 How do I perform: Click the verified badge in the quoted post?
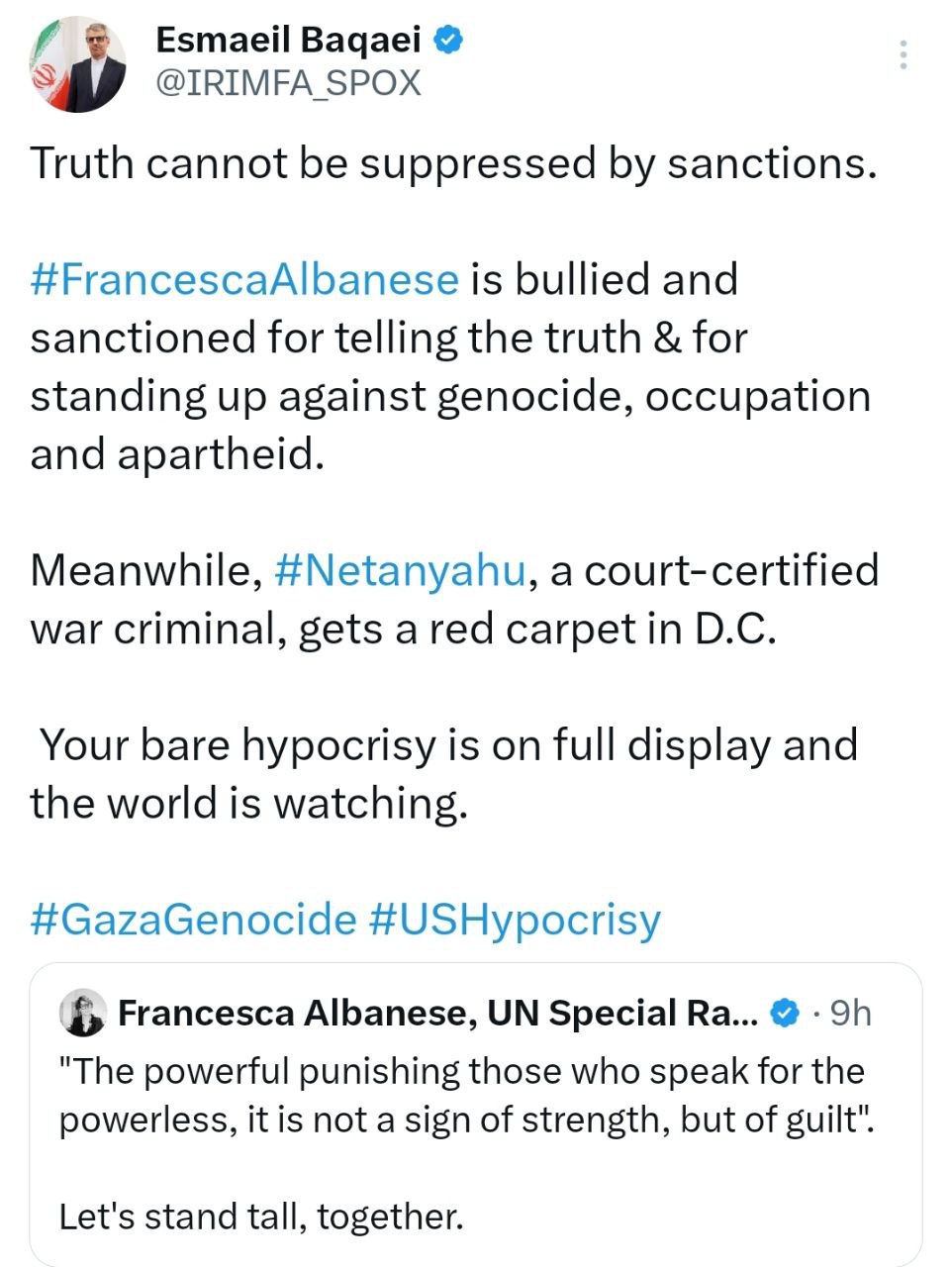point(784,1013)
